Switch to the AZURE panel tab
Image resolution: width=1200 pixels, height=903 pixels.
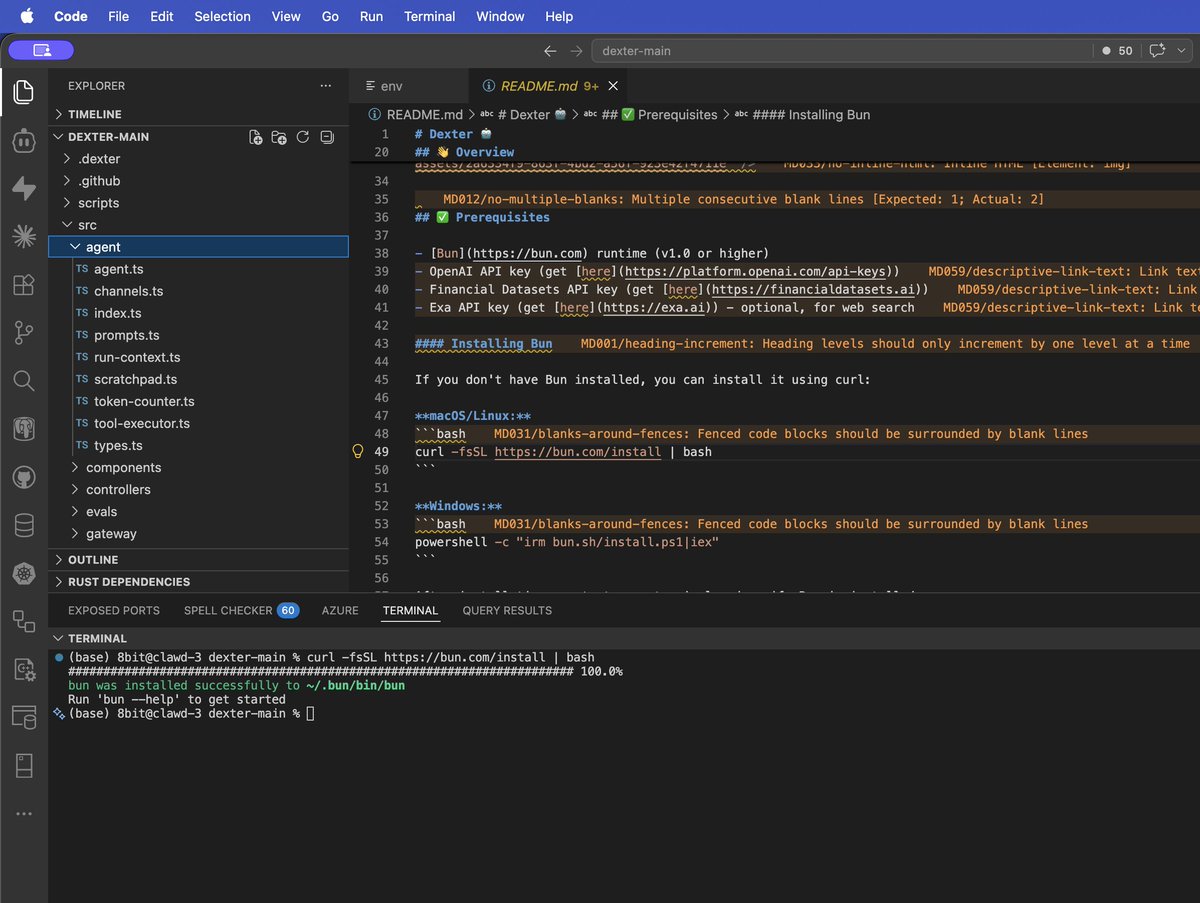pyautogui.click(x=340, y=610)
